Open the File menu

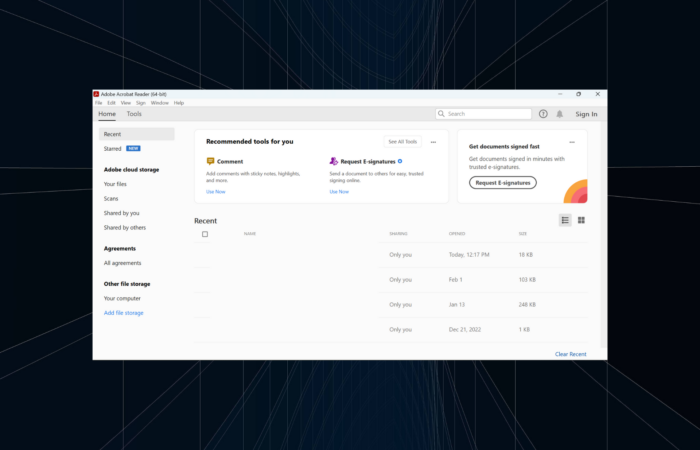coord(98,103)
